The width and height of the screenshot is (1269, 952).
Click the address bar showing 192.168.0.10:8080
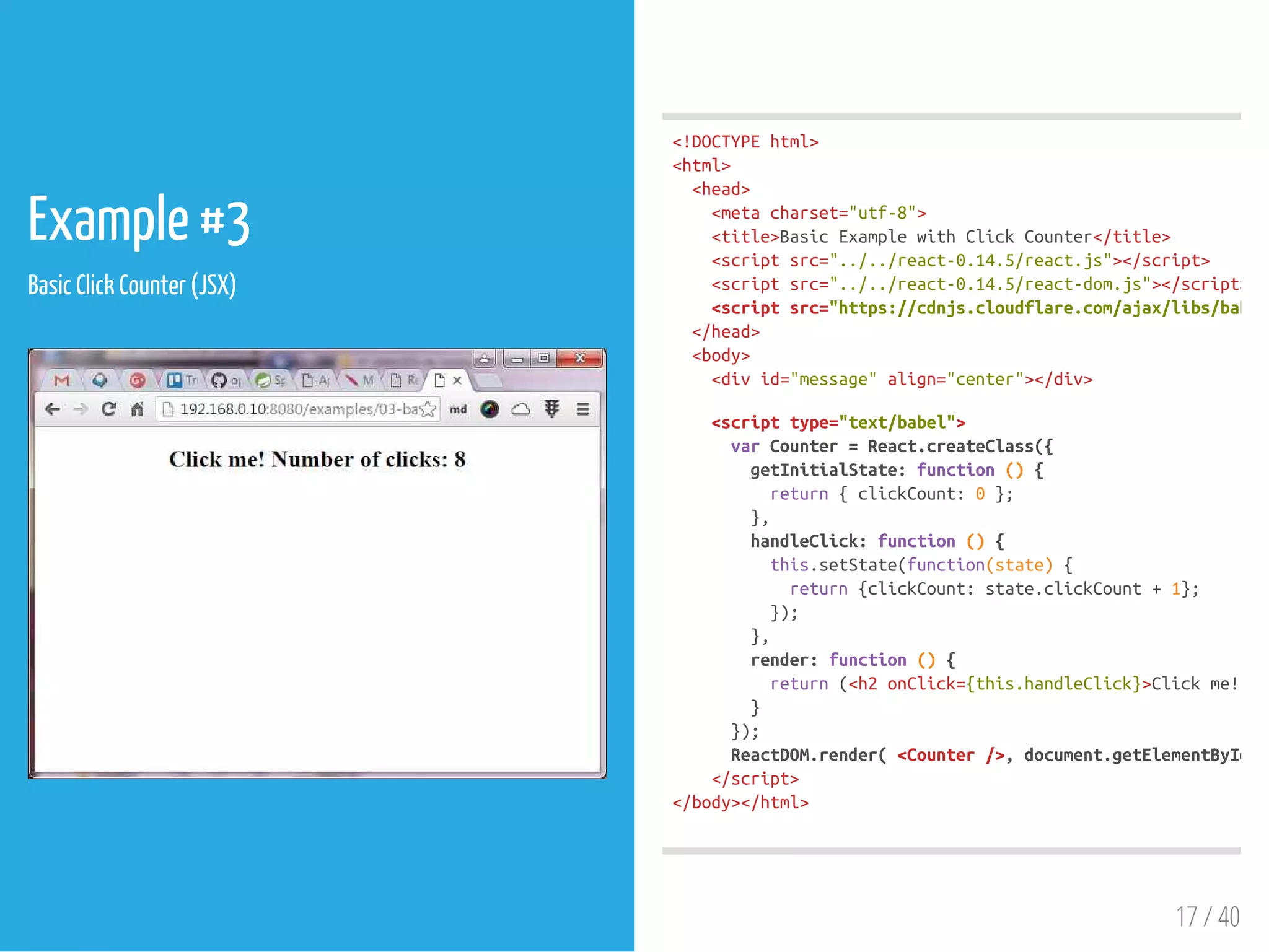297,409
